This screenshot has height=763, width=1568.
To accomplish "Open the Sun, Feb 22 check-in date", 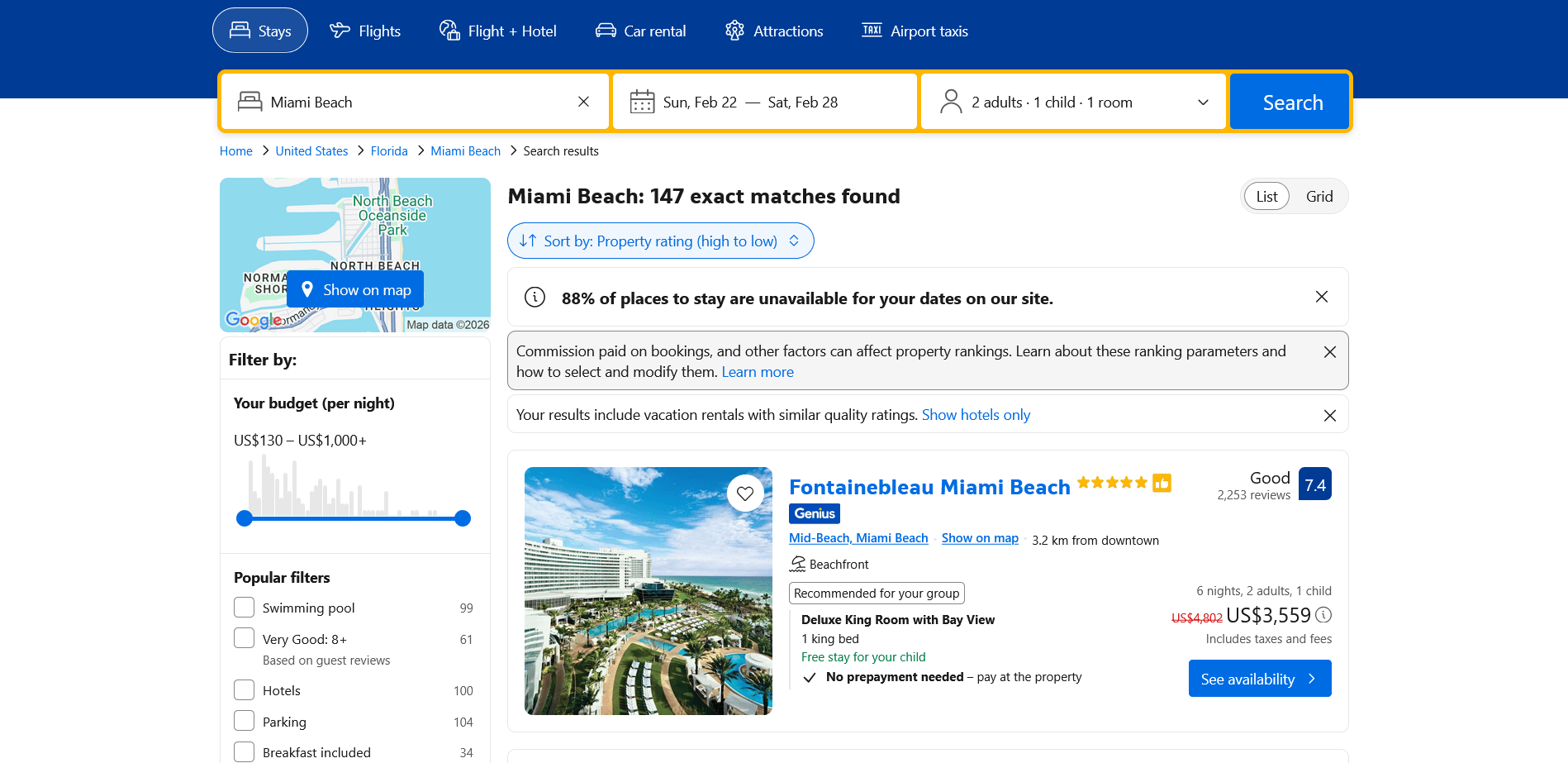I will click(x=700, y=103).
